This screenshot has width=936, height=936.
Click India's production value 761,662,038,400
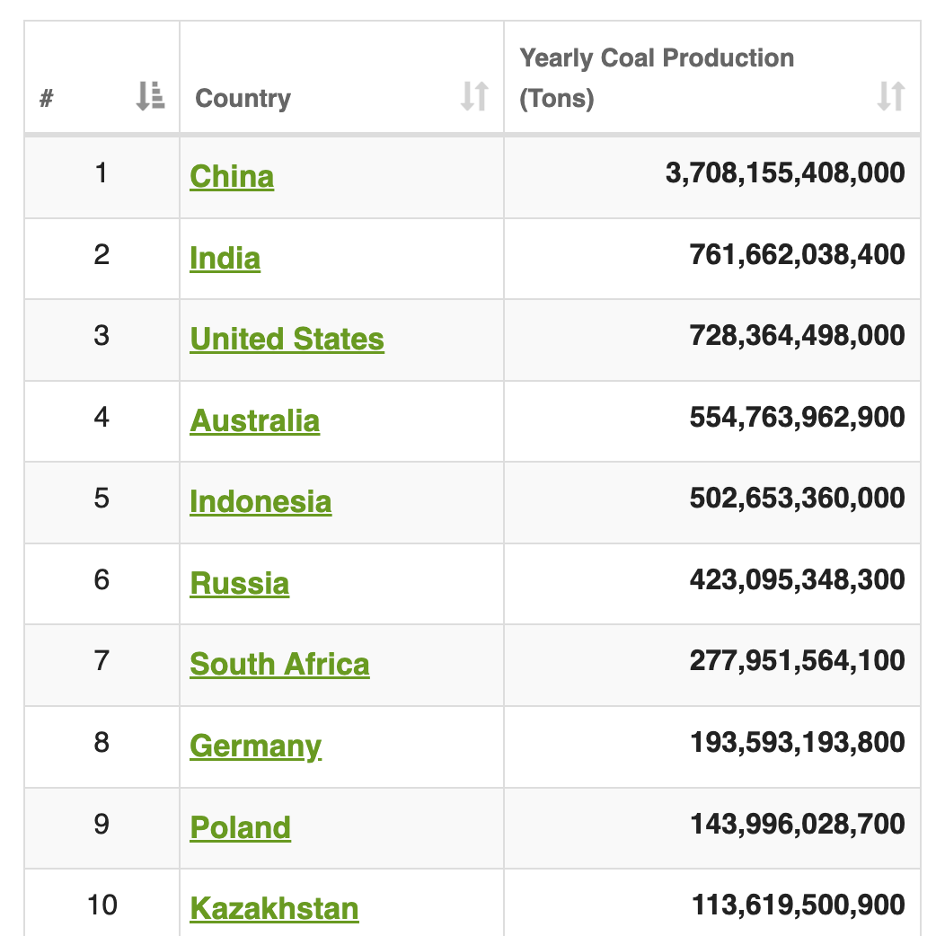[797, 255]
